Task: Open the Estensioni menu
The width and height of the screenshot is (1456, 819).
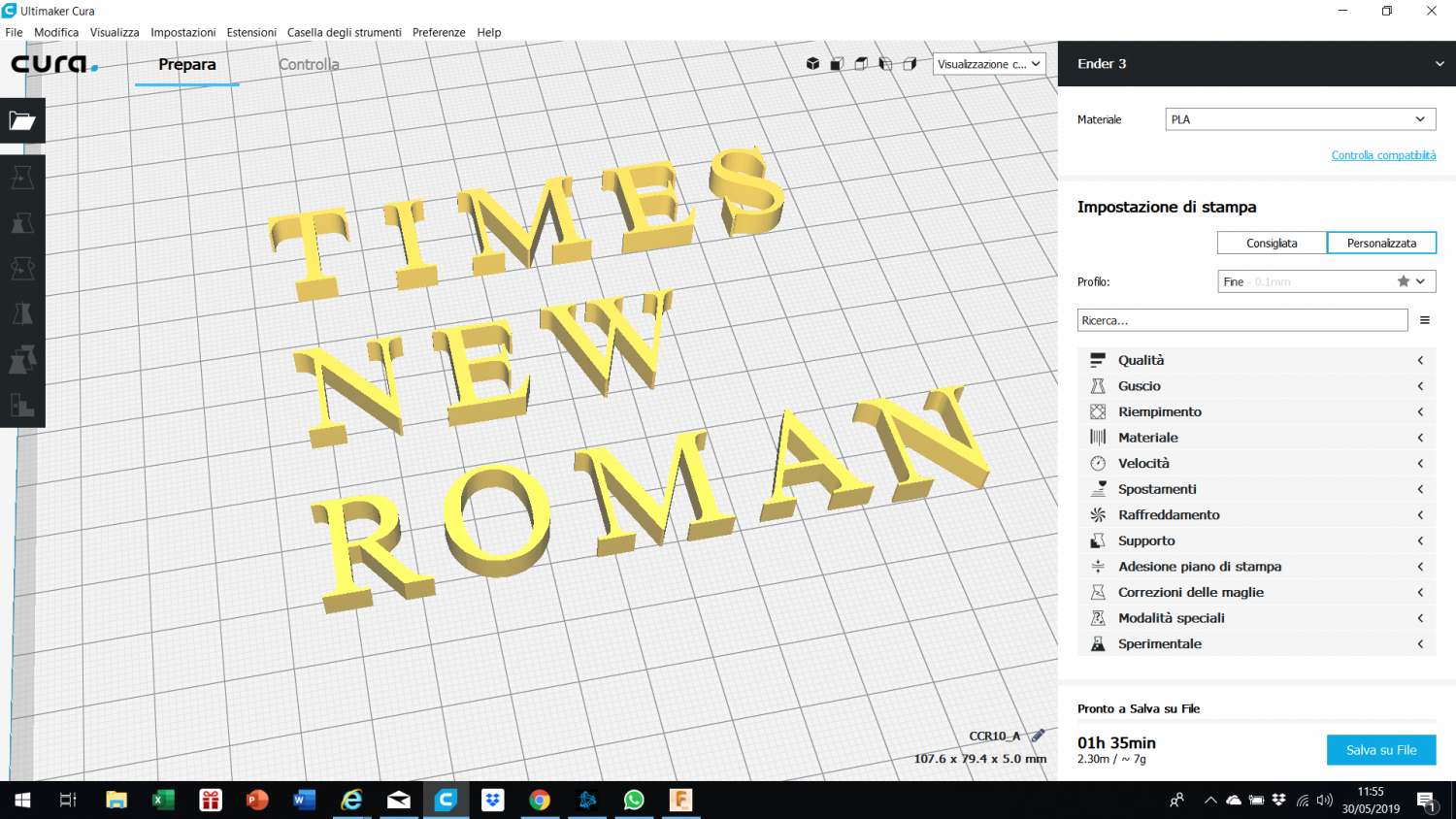Action: point(251,32)
